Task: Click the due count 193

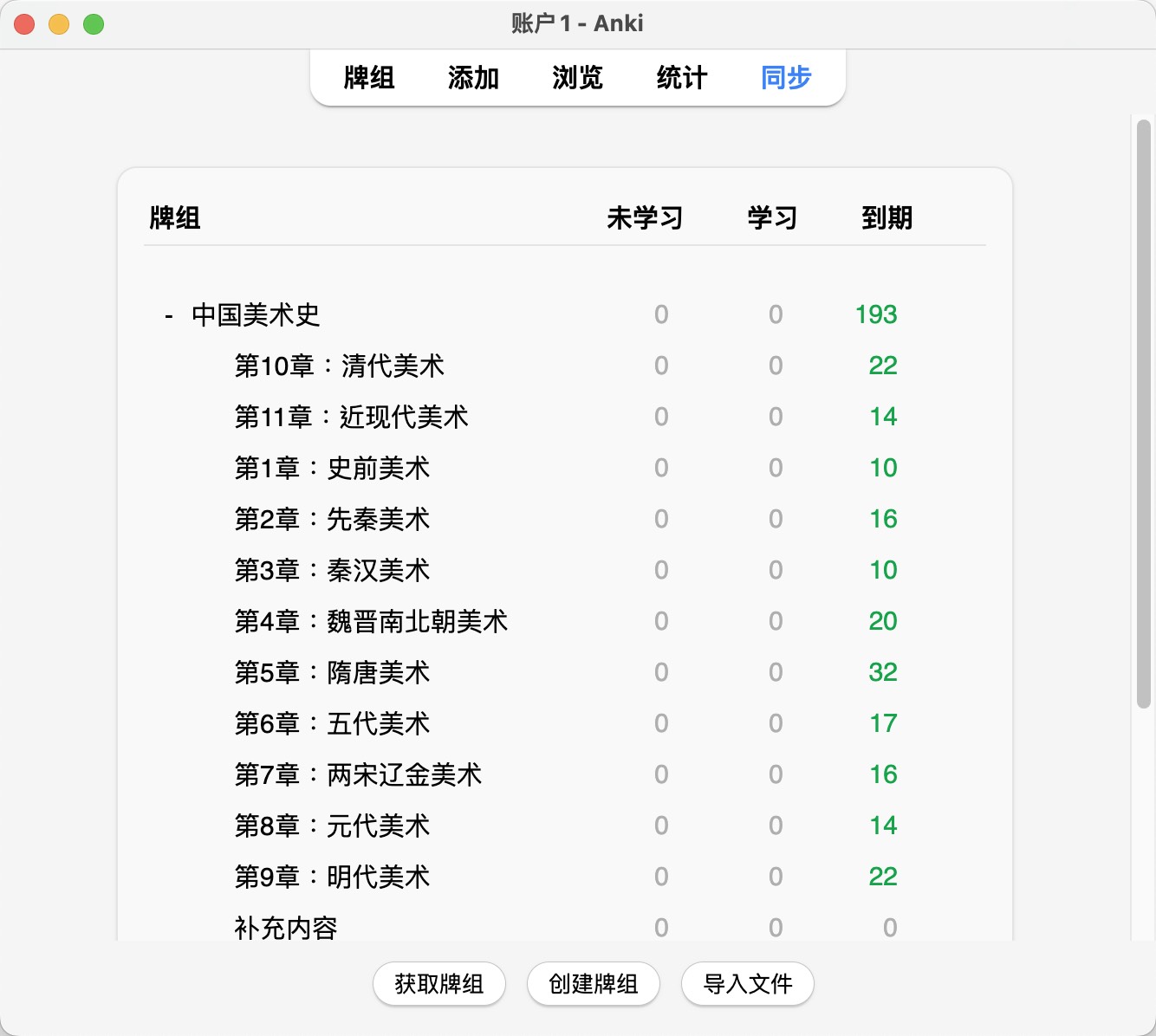Action: coord(875,315)
